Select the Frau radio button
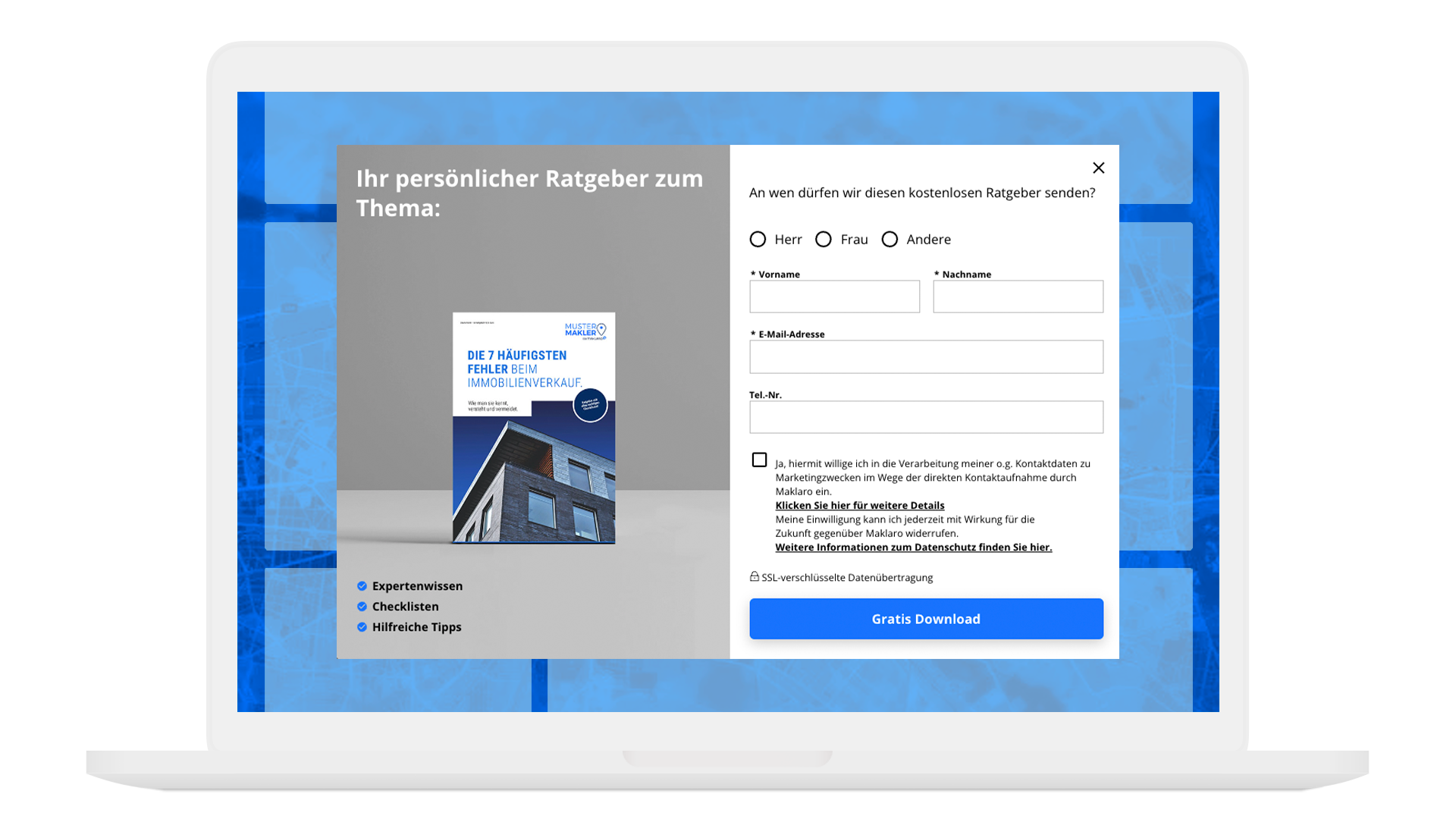 [x=824, y=239]
